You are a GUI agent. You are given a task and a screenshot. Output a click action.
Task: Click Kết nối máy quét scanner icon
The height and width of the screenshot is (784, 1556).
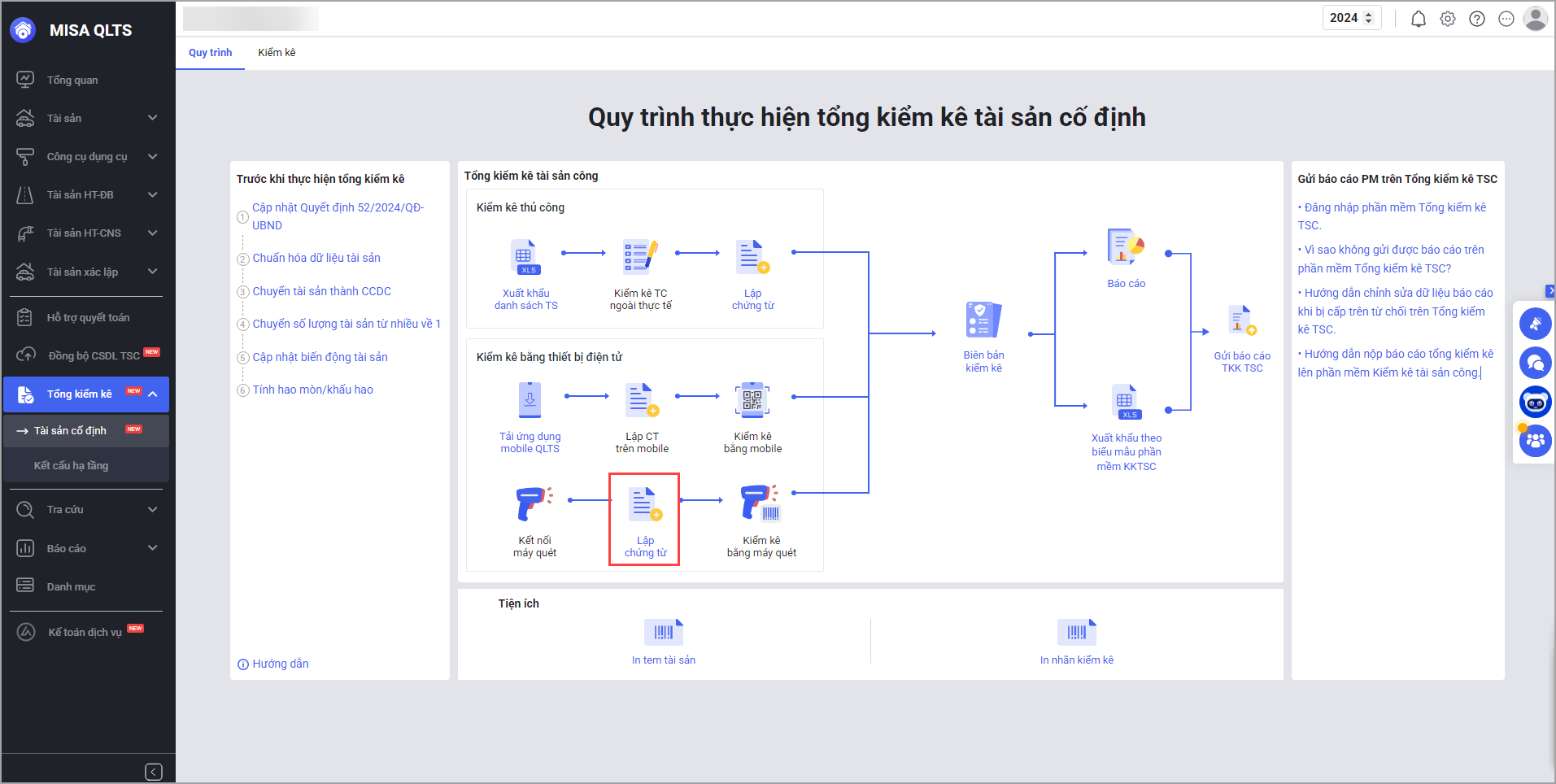[x=534, y=503]
